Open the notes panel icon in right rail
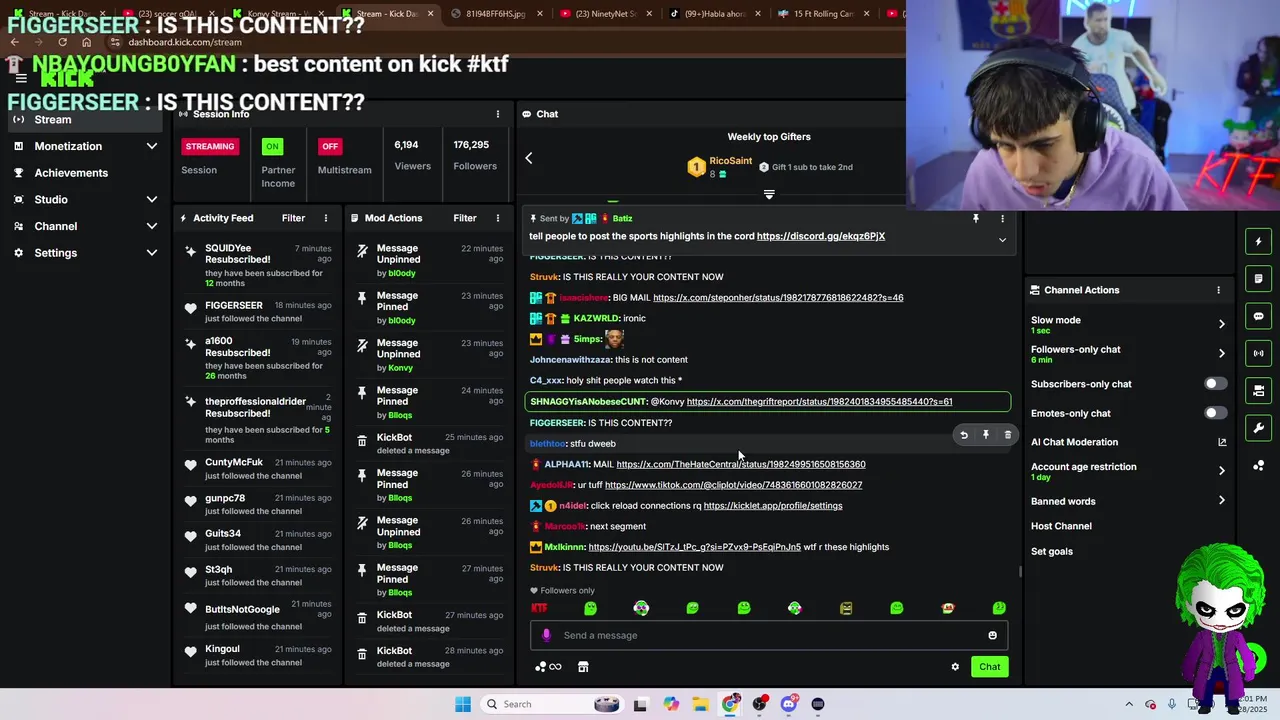1280x720 pixels. click(x=1258, y=279)
